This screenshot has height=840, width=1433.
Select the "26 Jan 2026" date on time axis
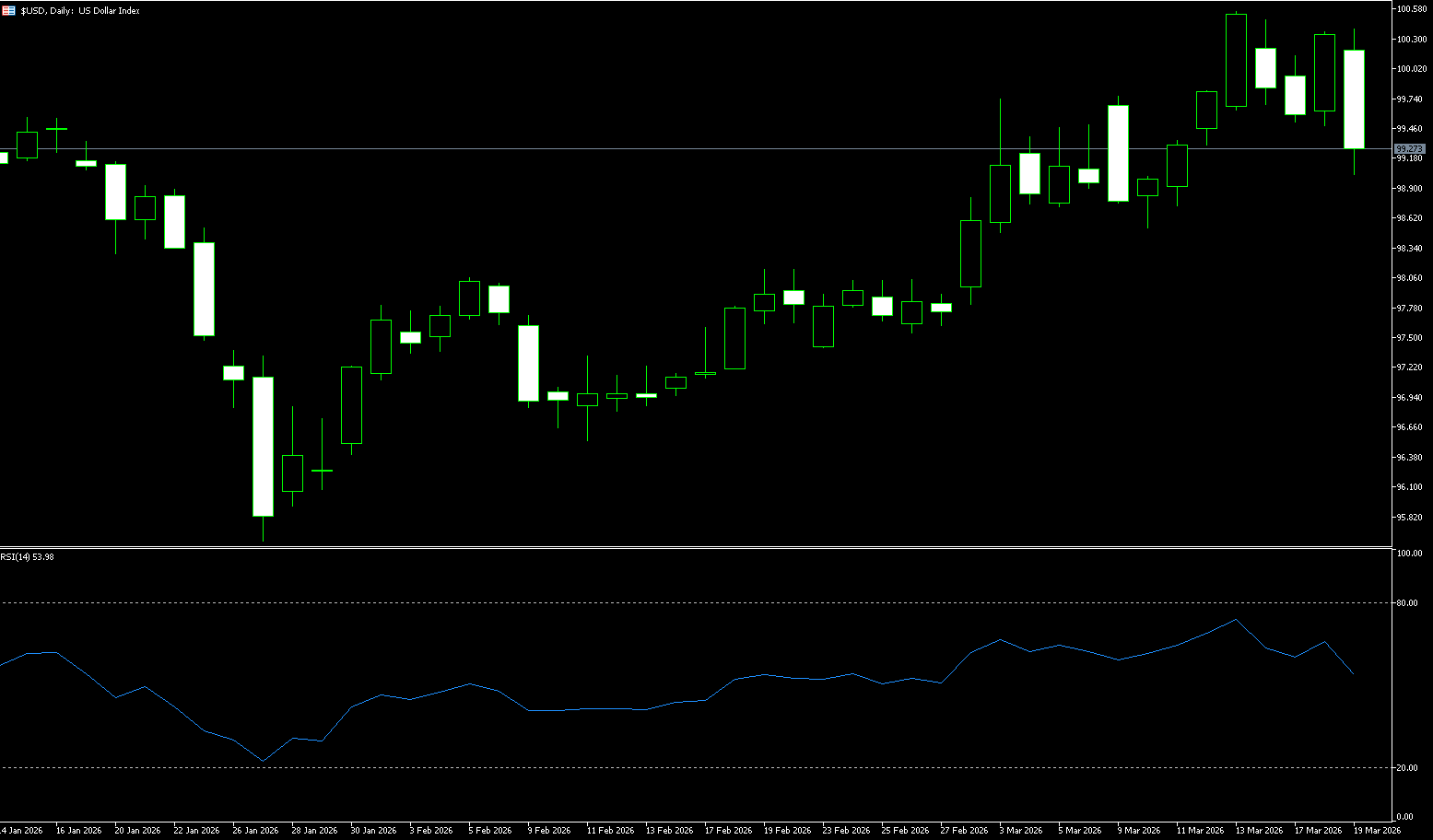[x=255, y=831]
